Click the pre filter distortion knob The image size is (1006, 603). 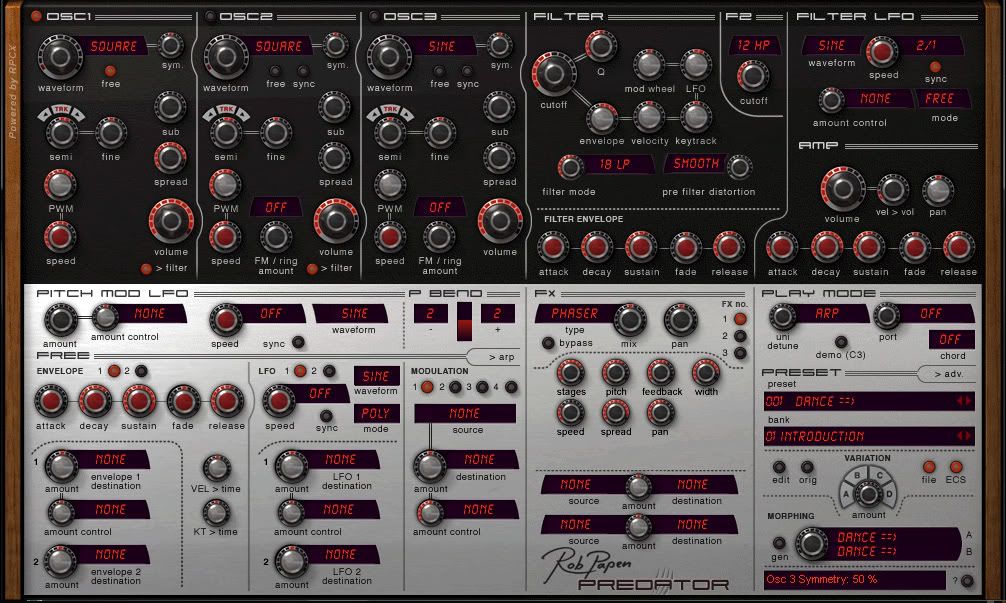tap(740, 167)
